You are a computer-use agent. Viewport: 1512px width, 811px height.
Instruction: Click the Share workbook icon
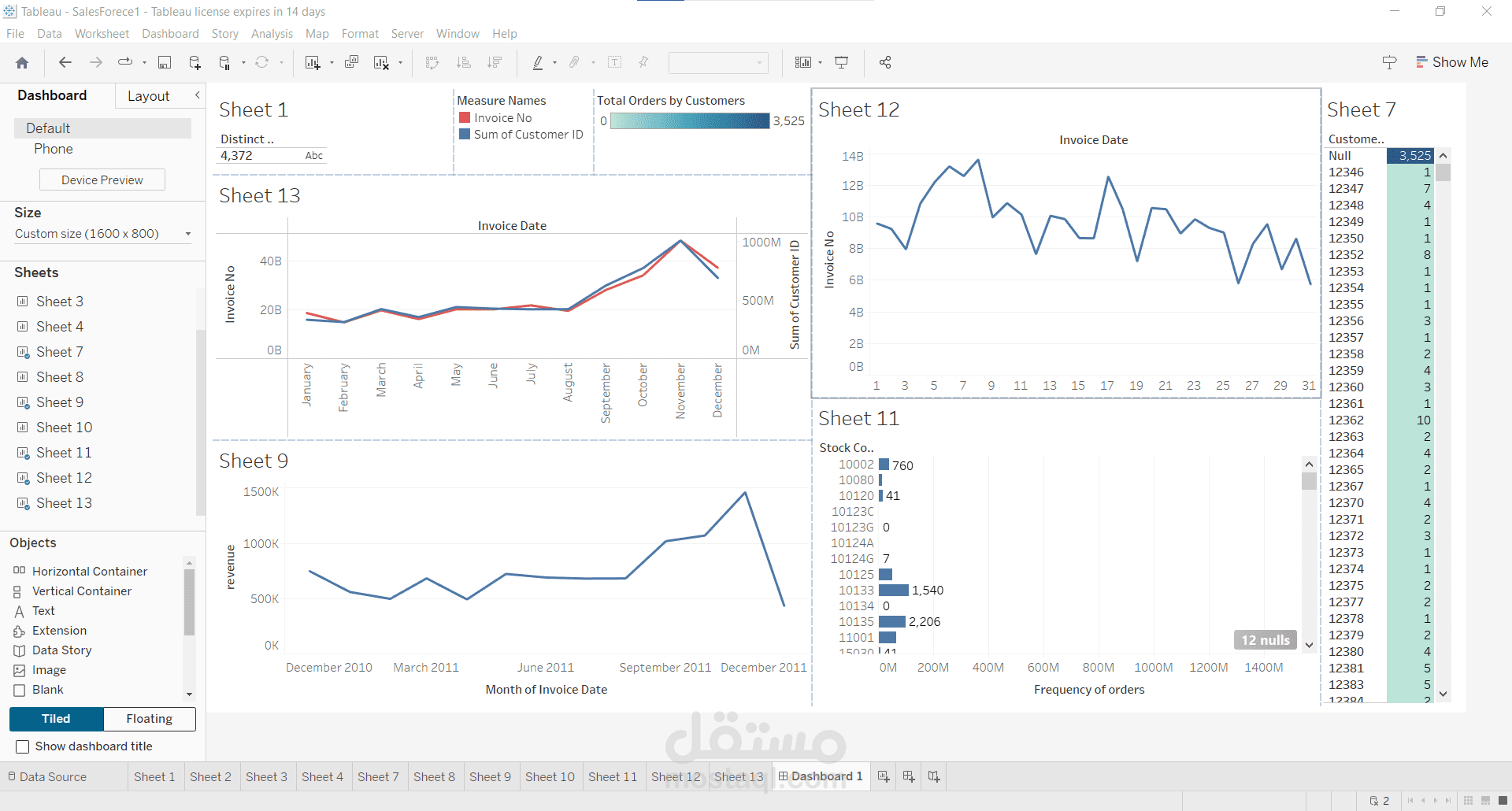(885, 62)
